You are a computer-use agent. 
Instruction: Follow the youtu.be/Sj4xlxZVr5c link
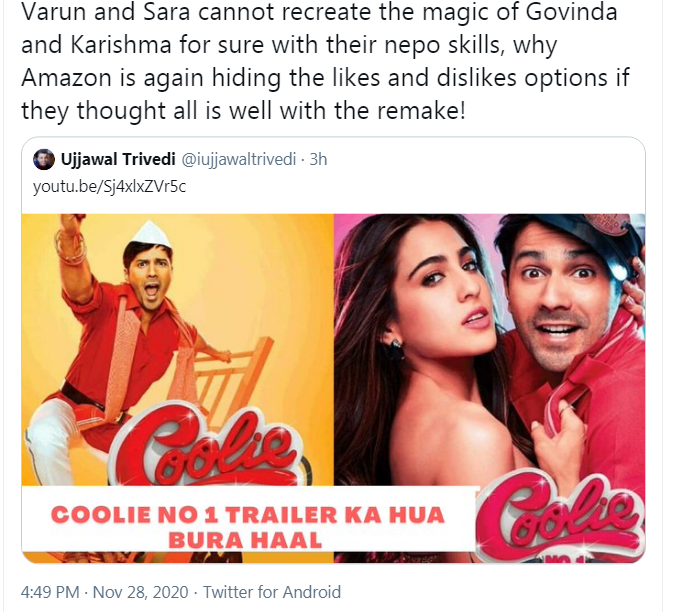tap(110, 187)
